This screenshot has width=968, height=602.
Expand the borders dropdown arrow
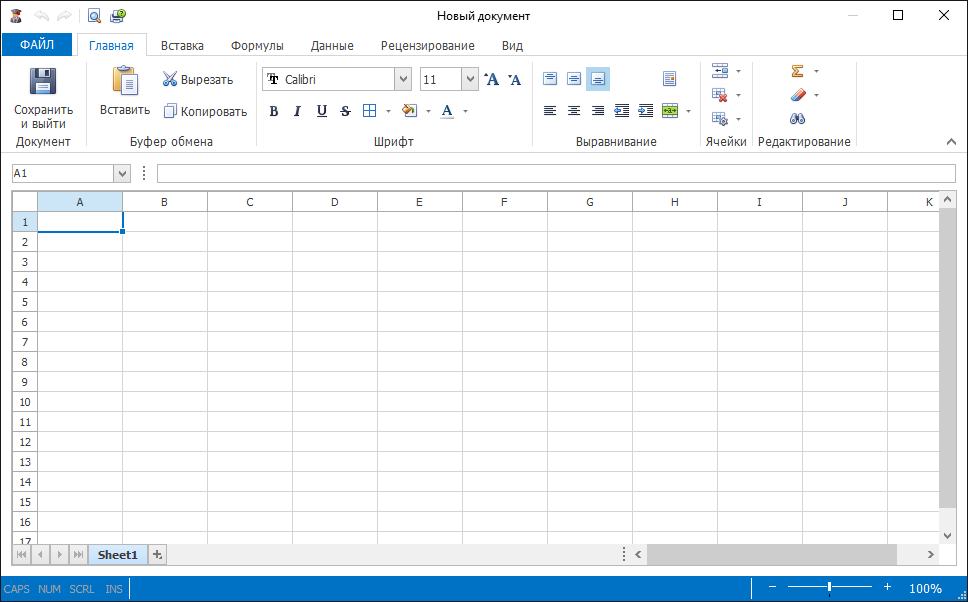click(388, 111)
